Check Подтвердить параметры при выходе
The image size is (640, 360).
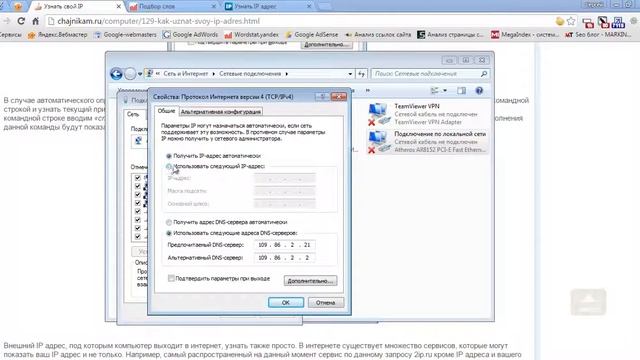[x=171, y=278]
